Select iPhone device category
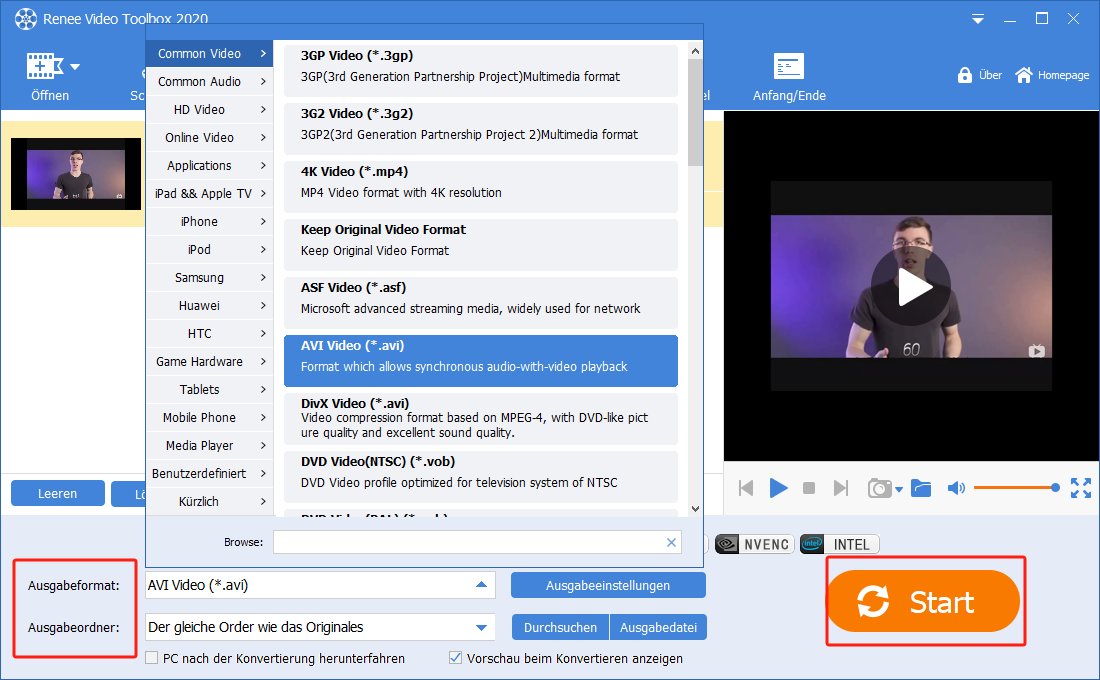 [209, 222]
